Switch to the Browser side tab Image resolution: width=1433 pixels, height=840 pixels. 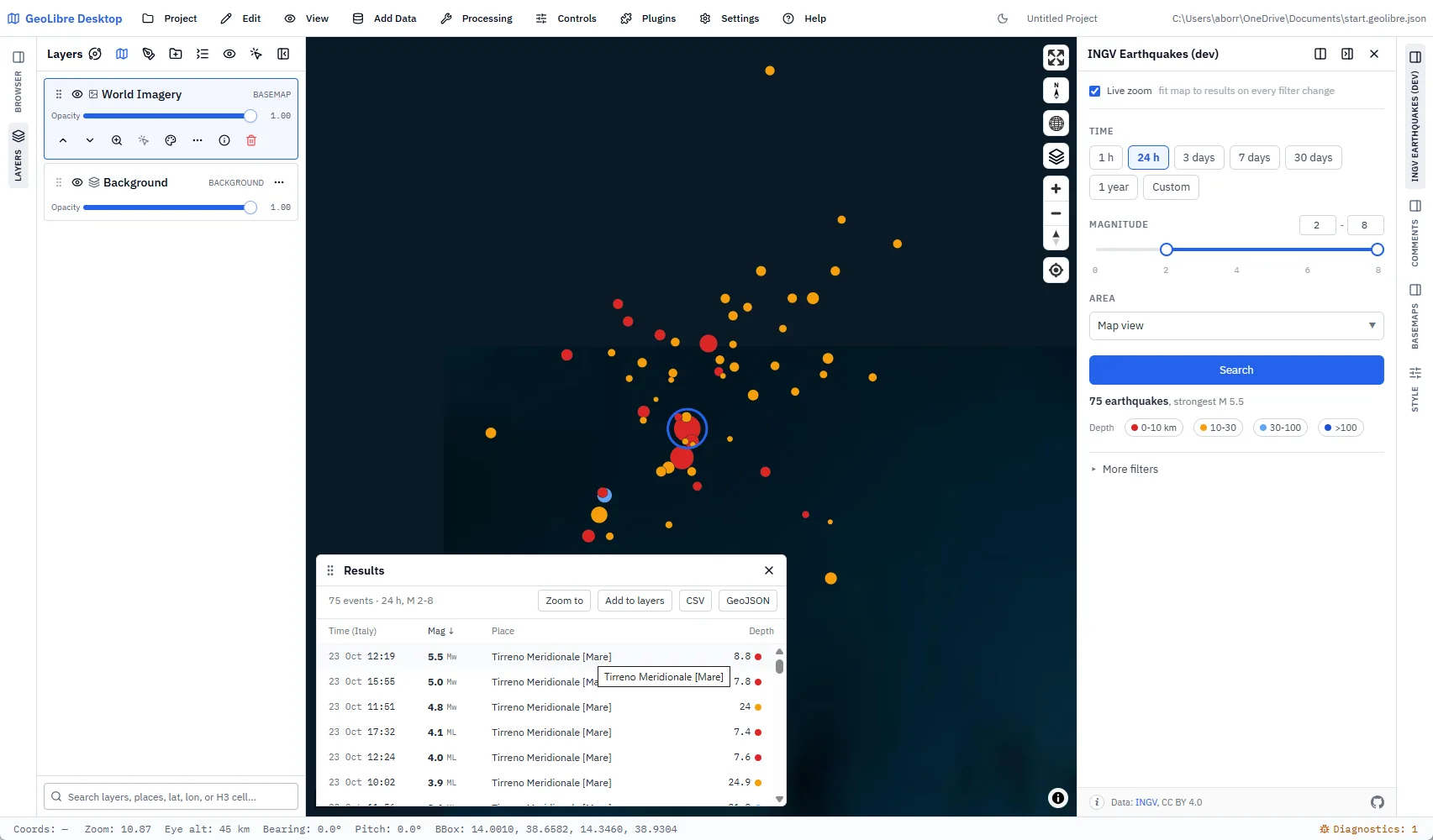18,81
